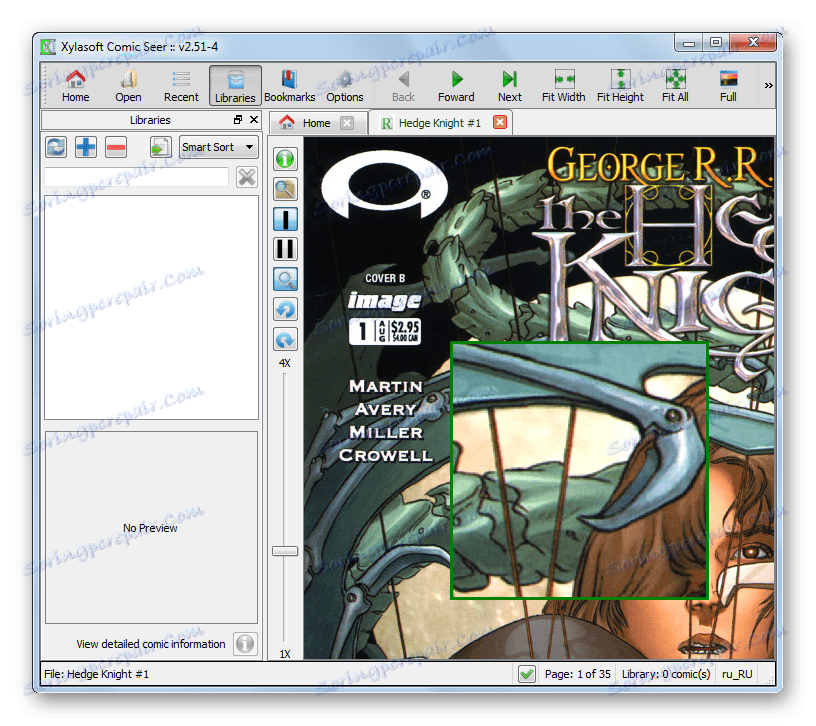The height and width of the screenshot is (726, 816).
Task: Select double page view mode
Action: [285, 249]
